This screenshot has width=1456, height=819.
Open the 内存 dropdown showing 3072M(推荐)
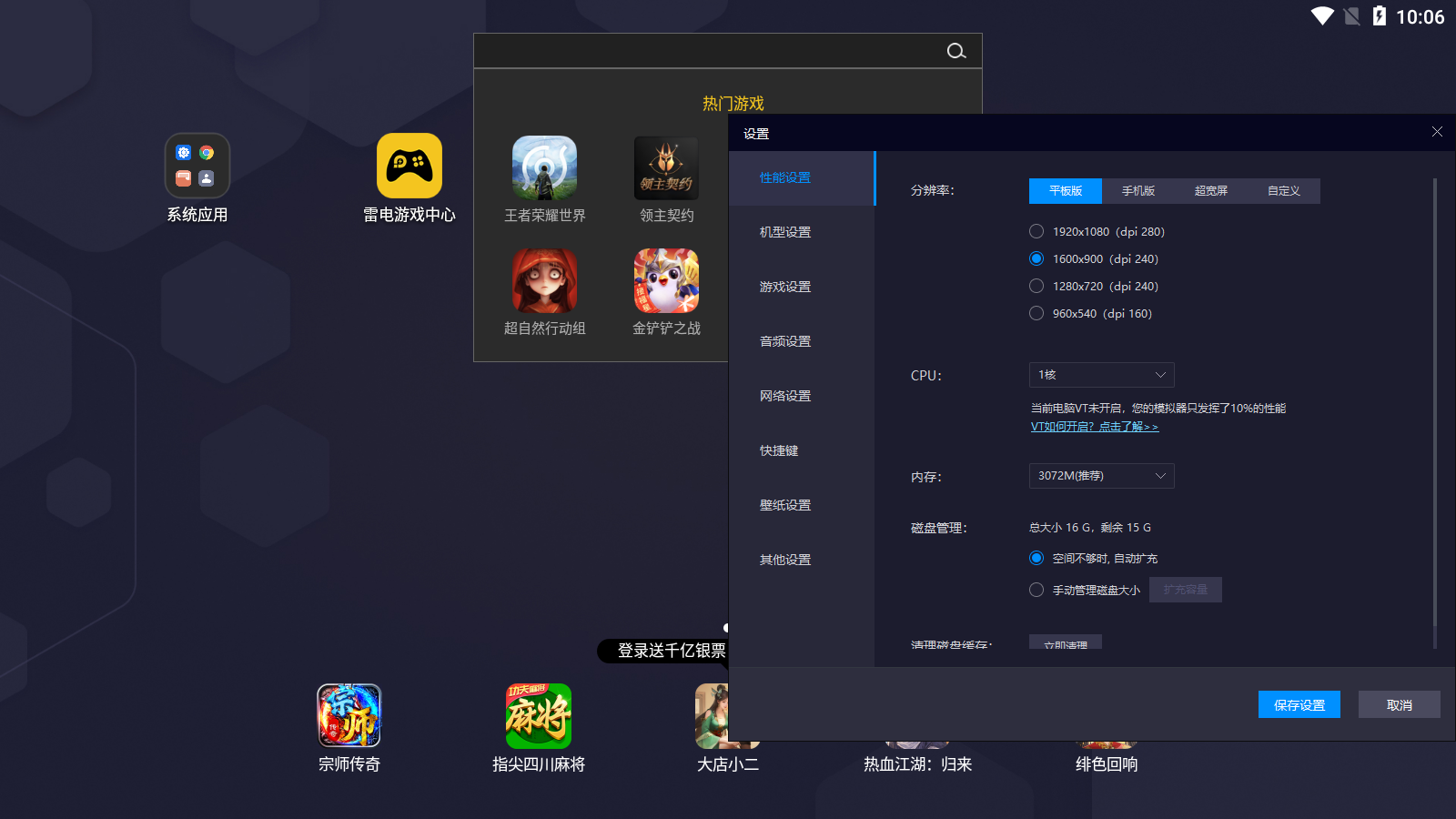click(1101, 476)
